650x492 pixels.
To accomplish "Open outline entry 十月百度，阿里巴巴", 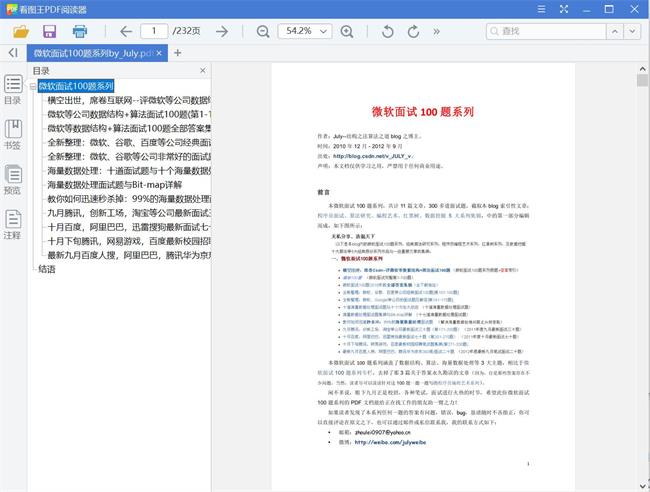I will (129, 227).
